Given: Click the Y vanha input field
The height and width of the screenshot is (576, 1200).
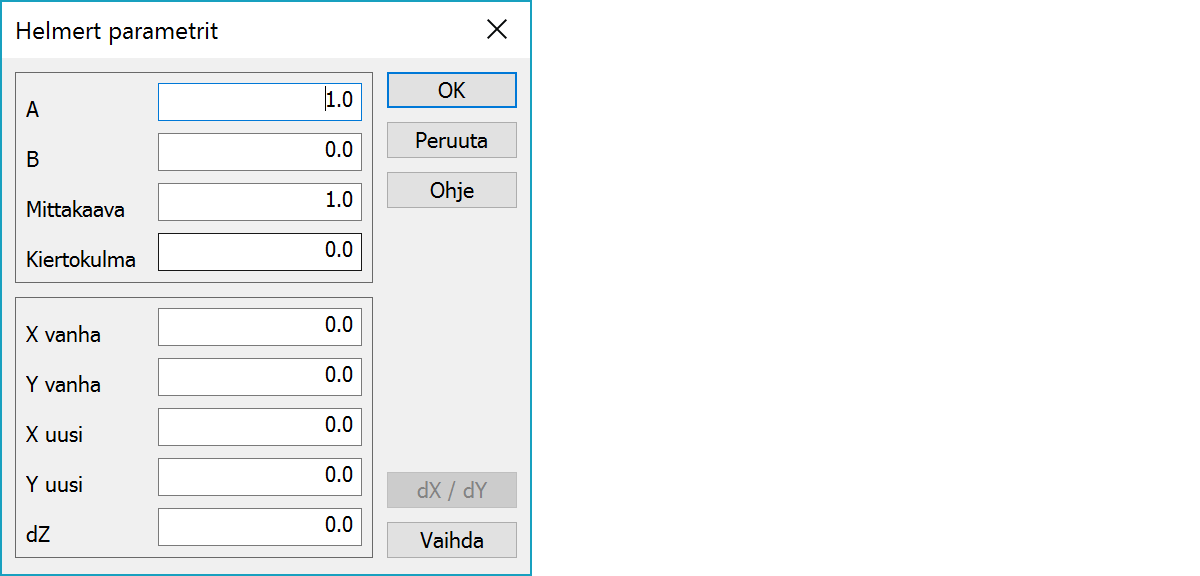Looking at the screenshot, I should pyautogui.click(x=260, y=377).
